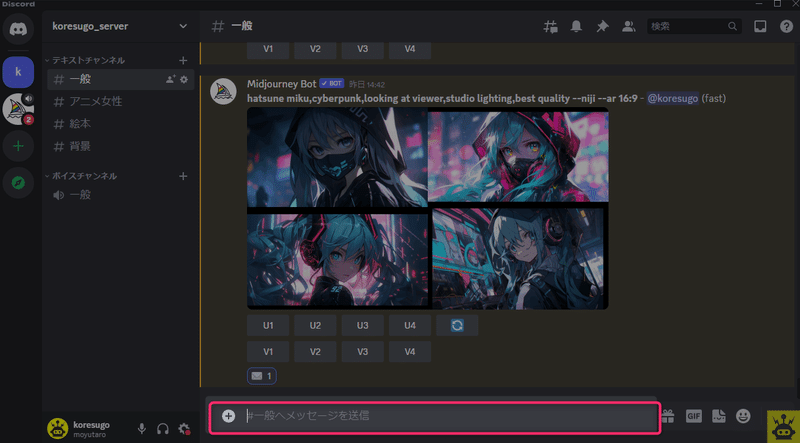Invite people to 一般 channel icon
Screen dimensions: 800x443
[x=170, y=80]
